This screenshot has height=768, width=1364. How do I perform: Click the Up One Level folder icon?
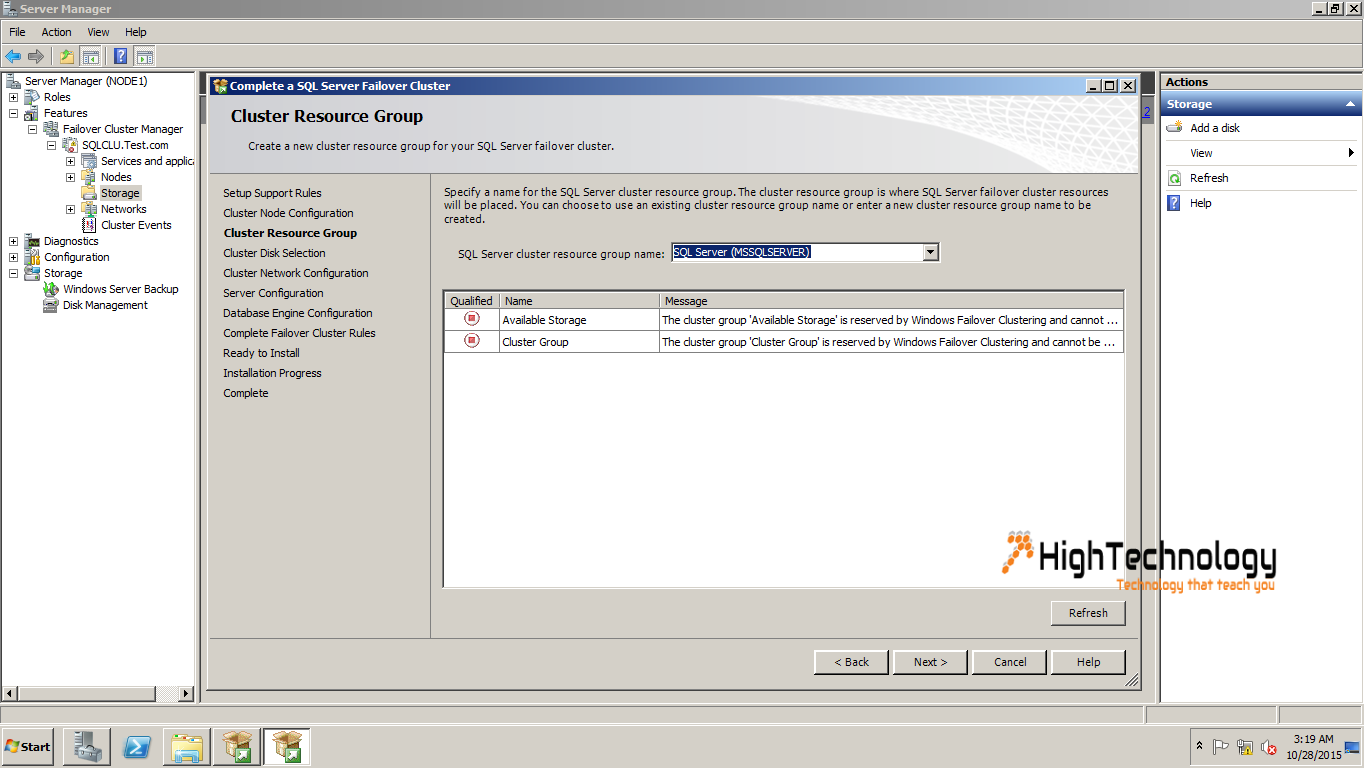(66, 56)
